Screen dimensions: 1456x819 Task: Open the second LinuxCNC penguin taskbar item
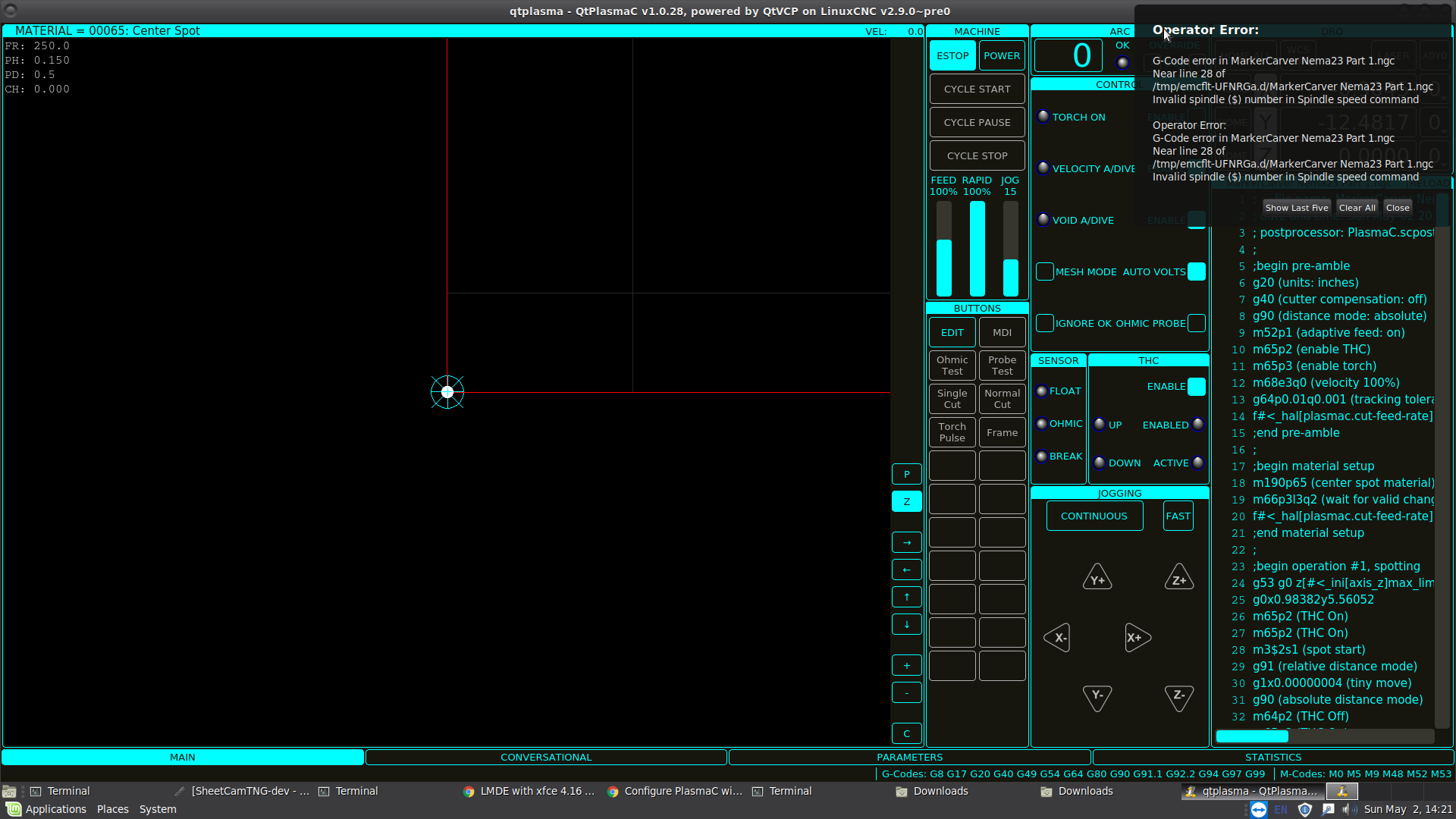pyautogui.click(x=1341, y=791)
